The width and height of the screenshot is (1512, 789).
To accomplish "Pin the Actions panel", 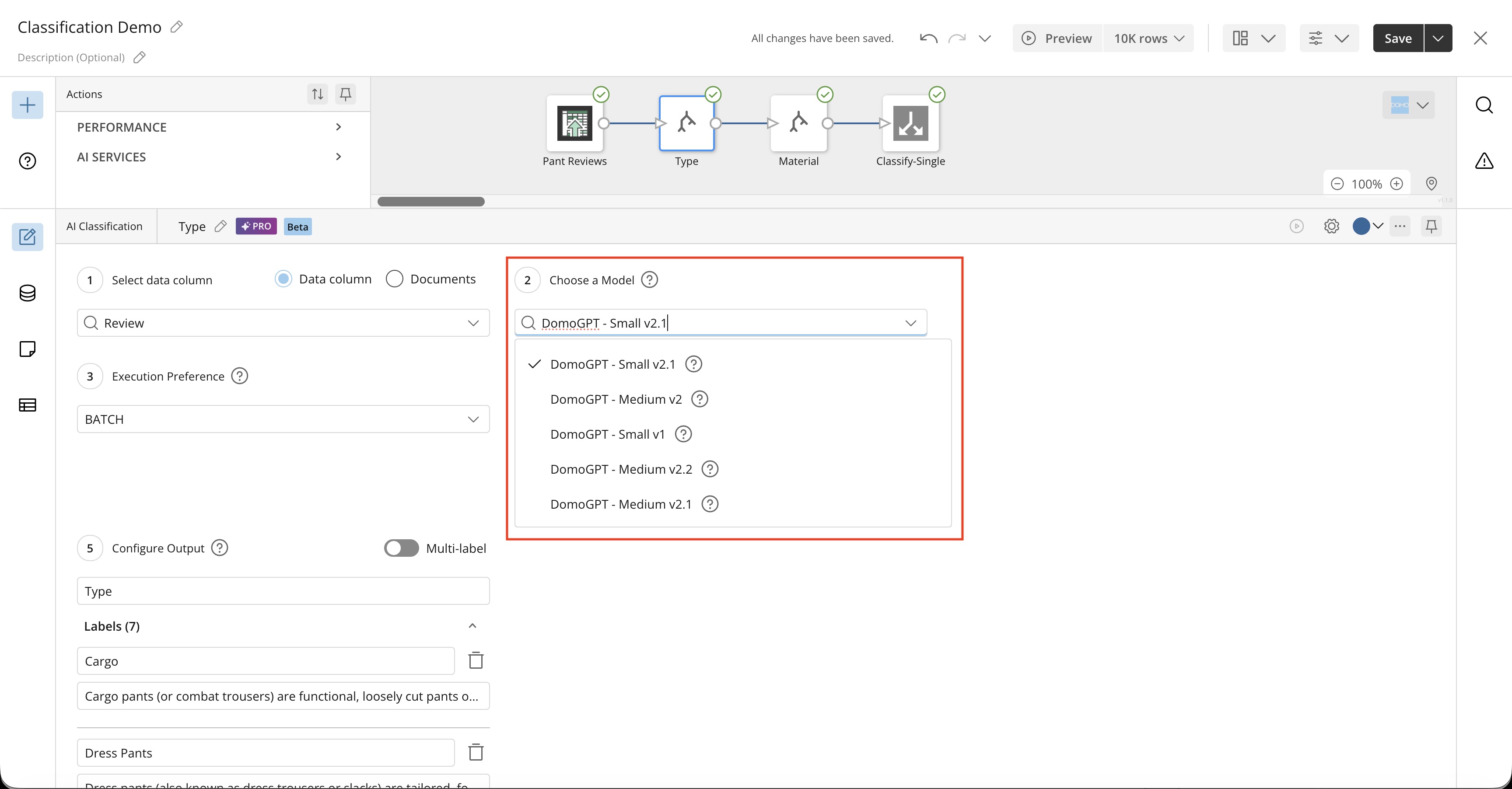I will click(x=346, y=94).
